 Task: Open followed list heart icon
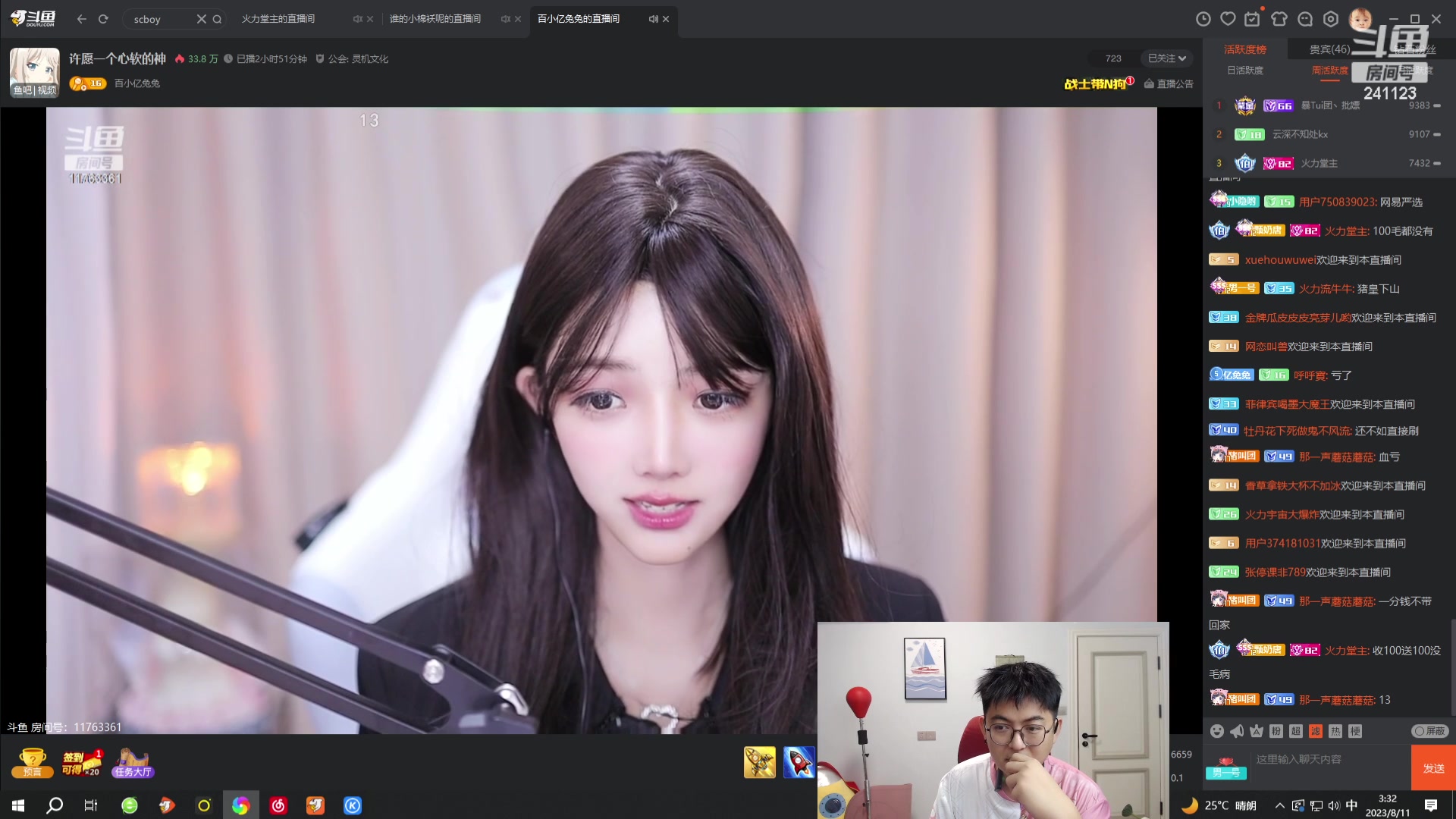tap(1228, 19)
